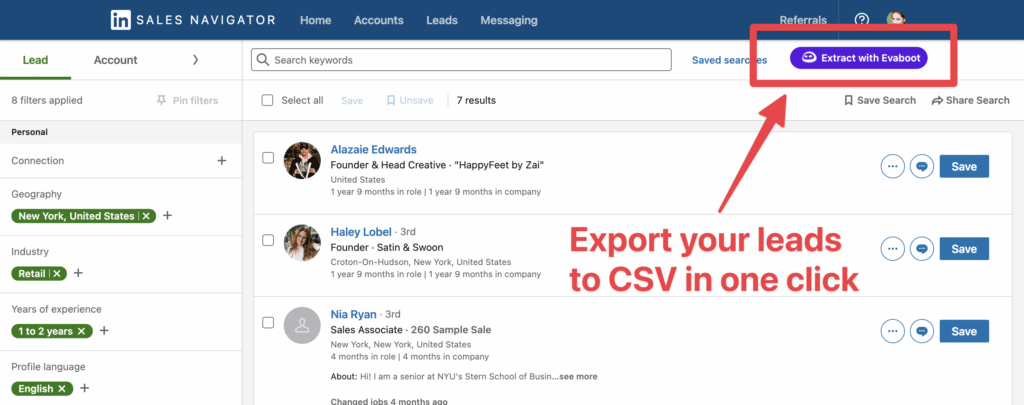
Task: Check the Select all checkbox
Action: click(267, 101)
